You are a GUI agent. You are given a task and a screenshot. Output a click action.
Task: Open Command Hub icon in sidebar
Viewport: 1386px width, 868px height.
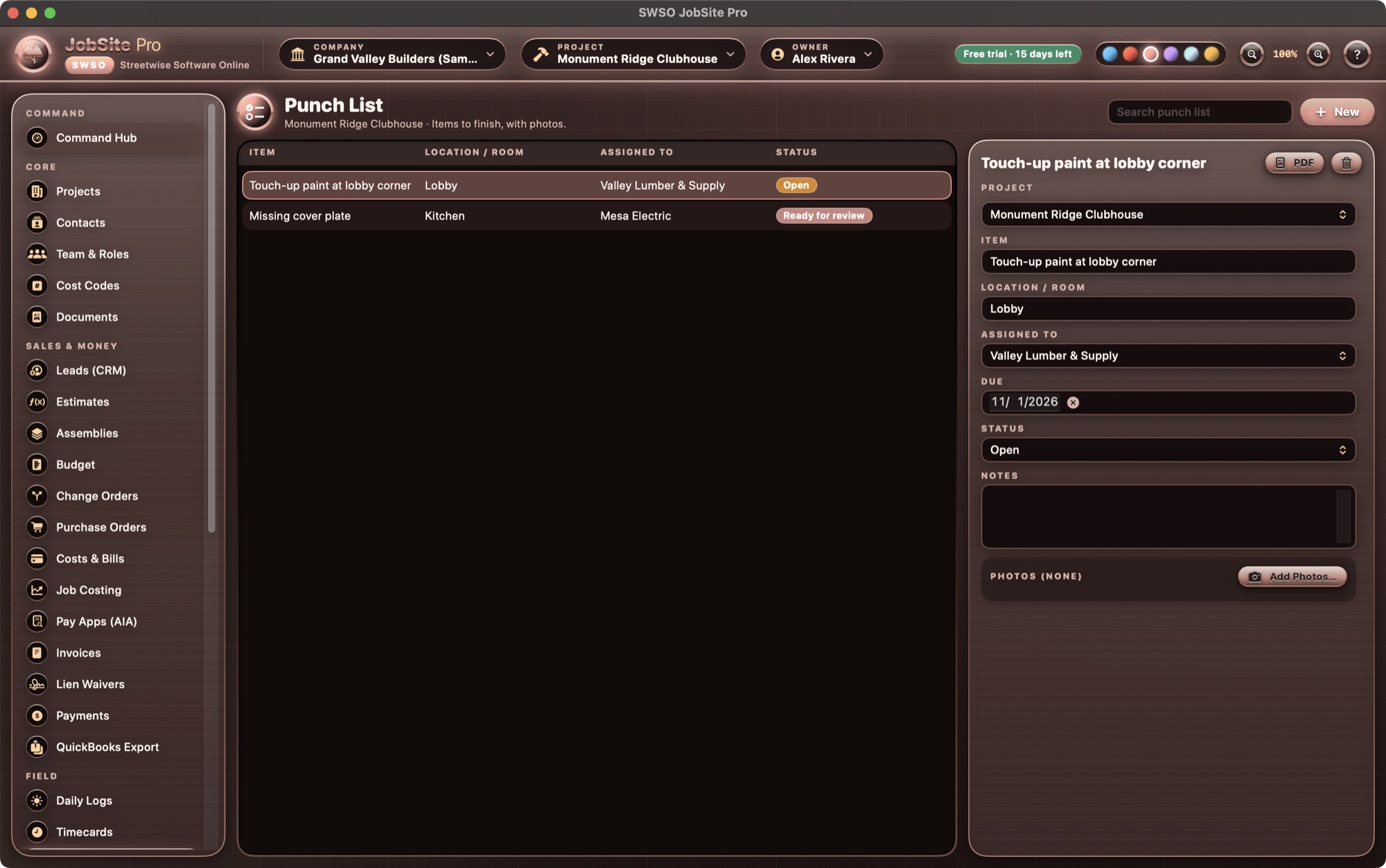click(x=37, y=138)
